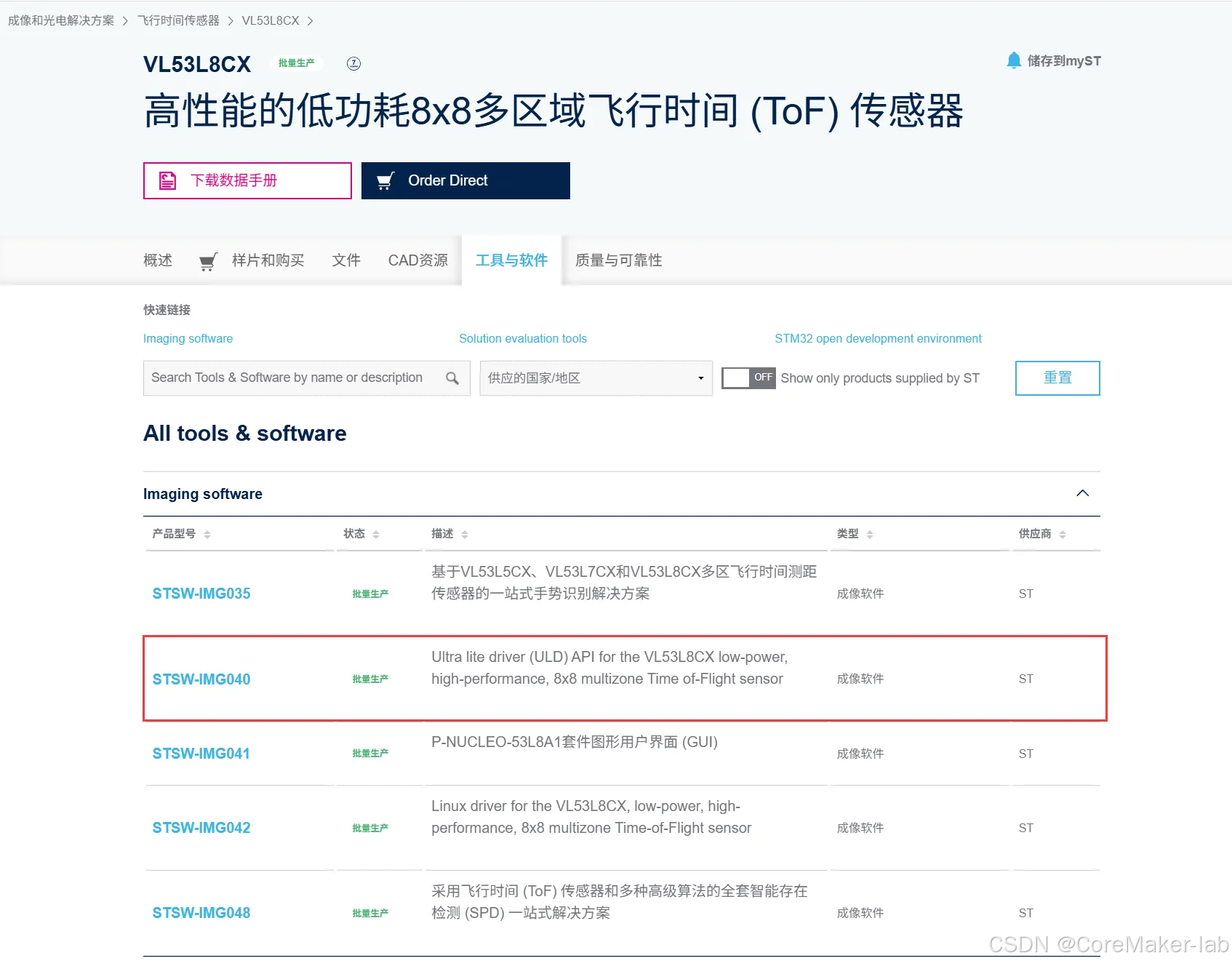Click ST supplier in the STSW-IMG048 row
This screenshot has width=1232, height=966.
pyautogui.click(x=1026, y=913)
